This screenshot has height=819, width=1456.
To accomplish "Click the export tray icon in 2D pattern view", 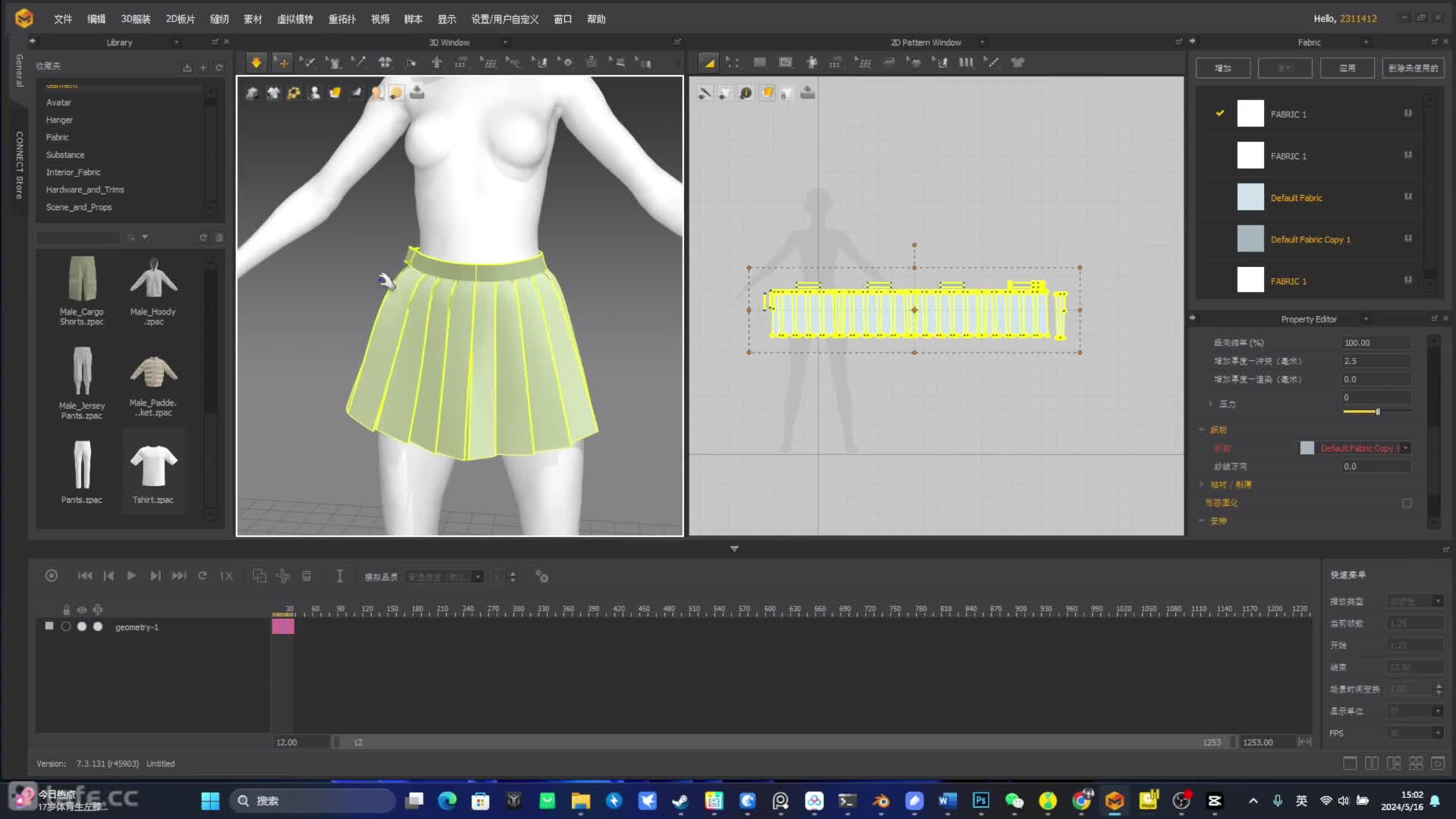I will tap(808, 93).
